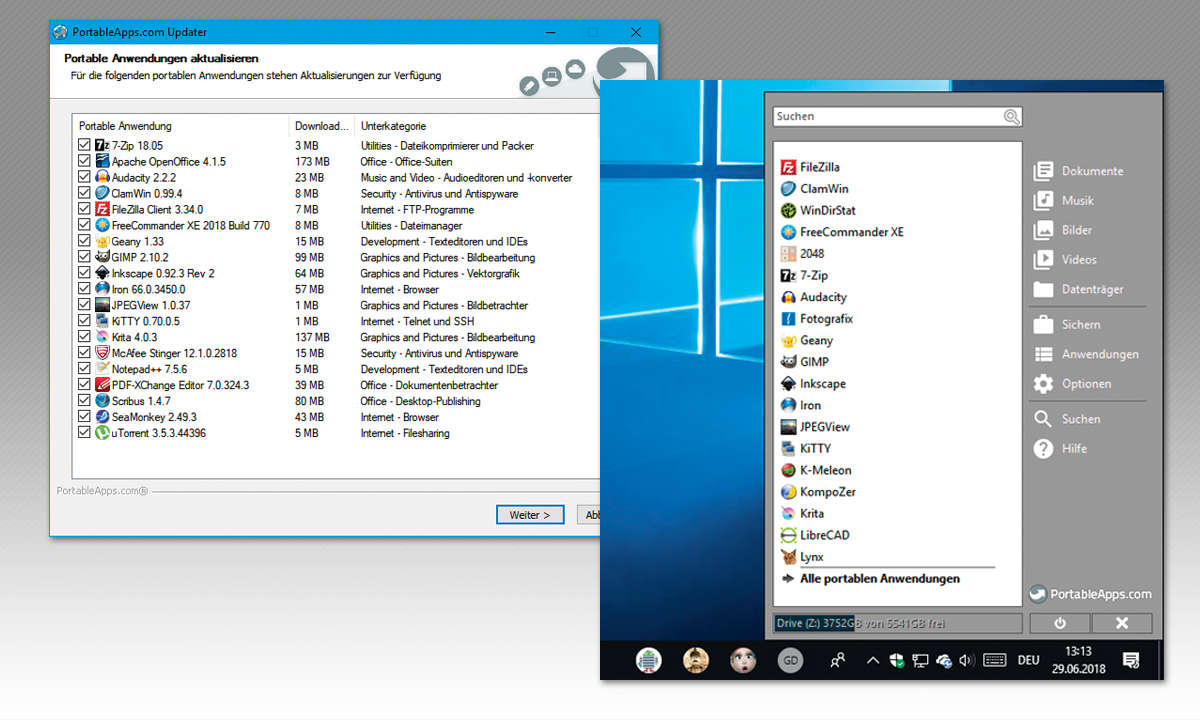Open Hilfe in the side panel
Screen dimensions: 1200x720
pyautogui.click(x=1060, y=448)
